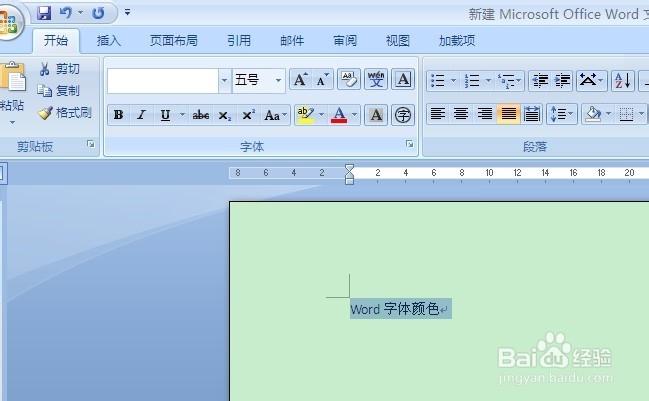Click the Grow Font icon
Viewport: 649px width, 401px height.
pyautogui.click(x=300, y=79)
